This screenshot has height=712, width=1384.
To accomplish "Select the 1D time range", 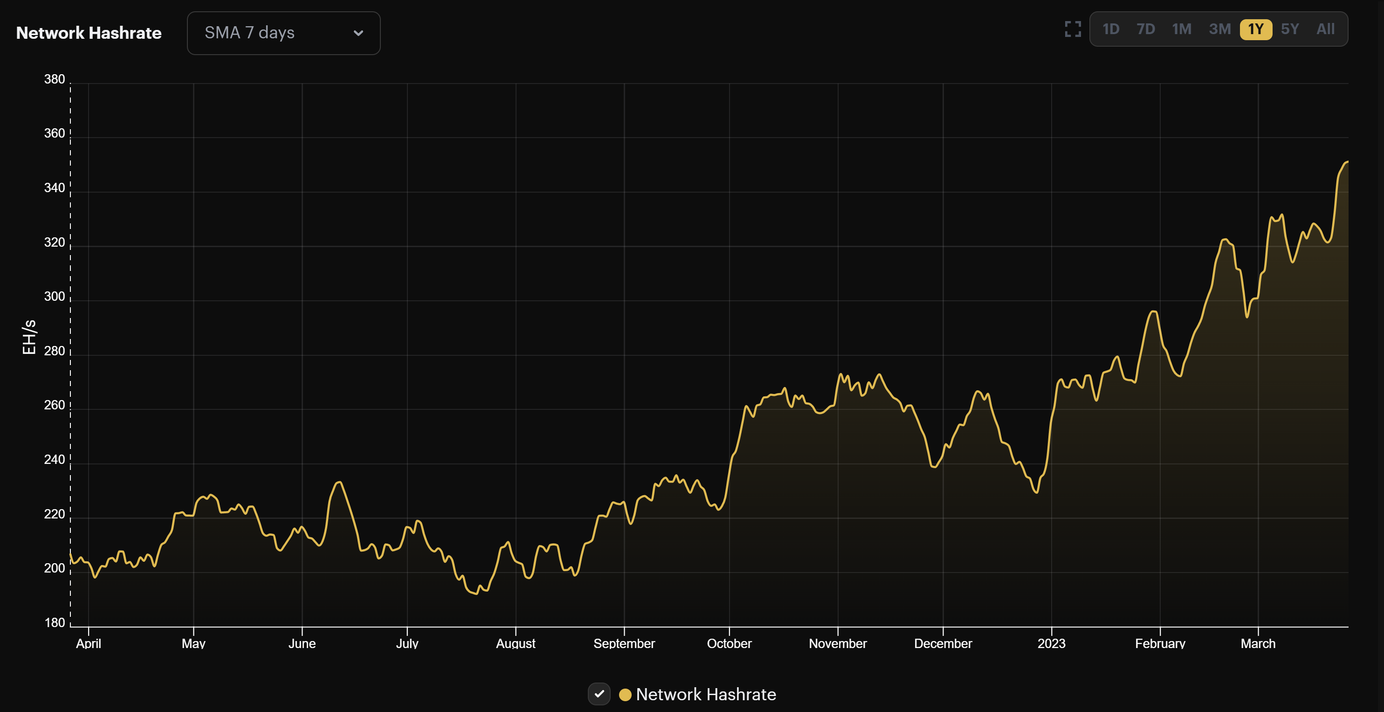I will (1110, 28).
